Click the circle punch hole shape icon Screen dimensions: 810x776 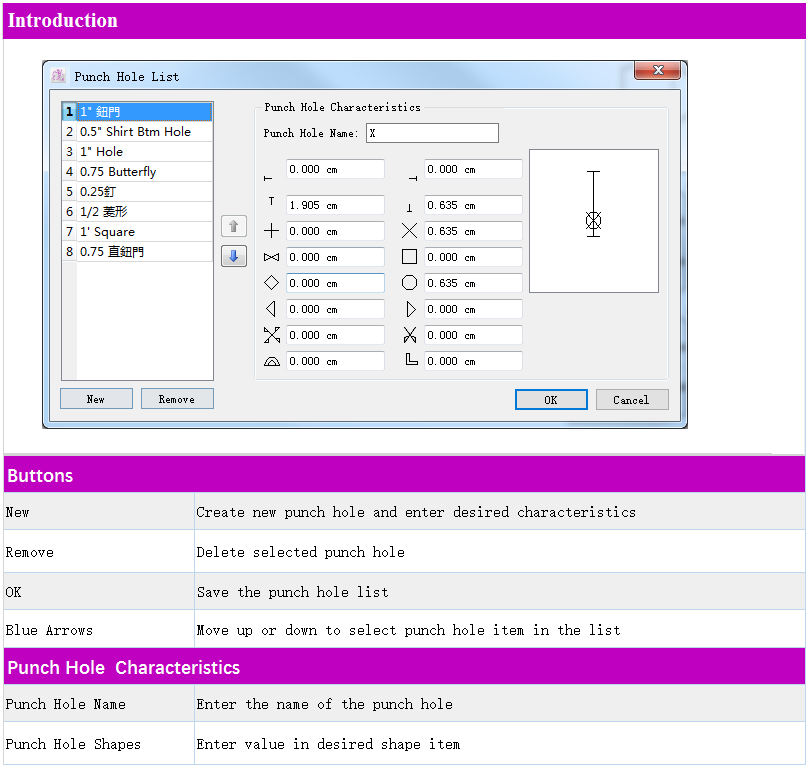tap(409, 283)
